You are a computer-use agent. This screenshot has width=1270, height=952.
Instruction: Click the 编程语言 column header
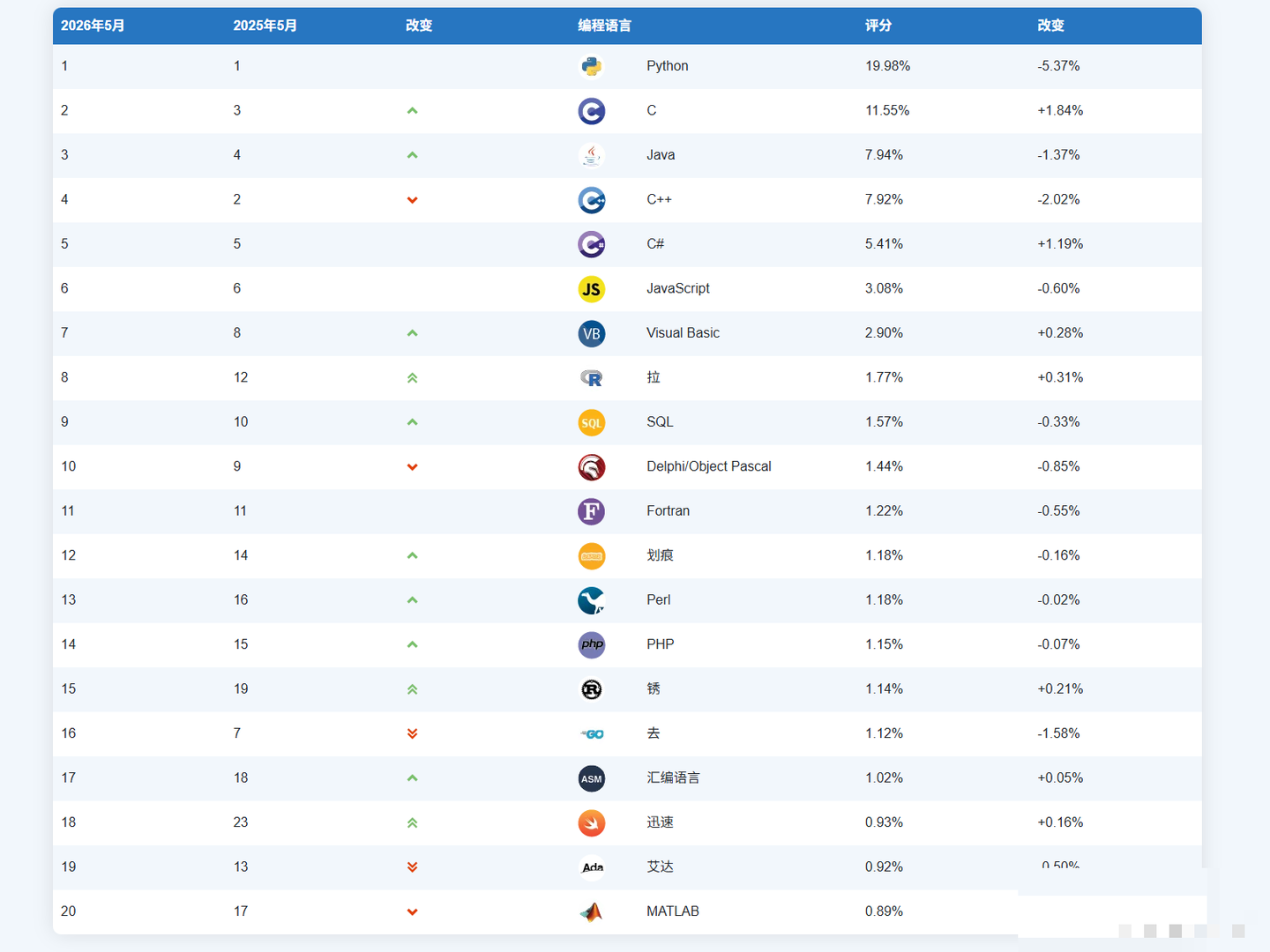(x=604, y=26)
